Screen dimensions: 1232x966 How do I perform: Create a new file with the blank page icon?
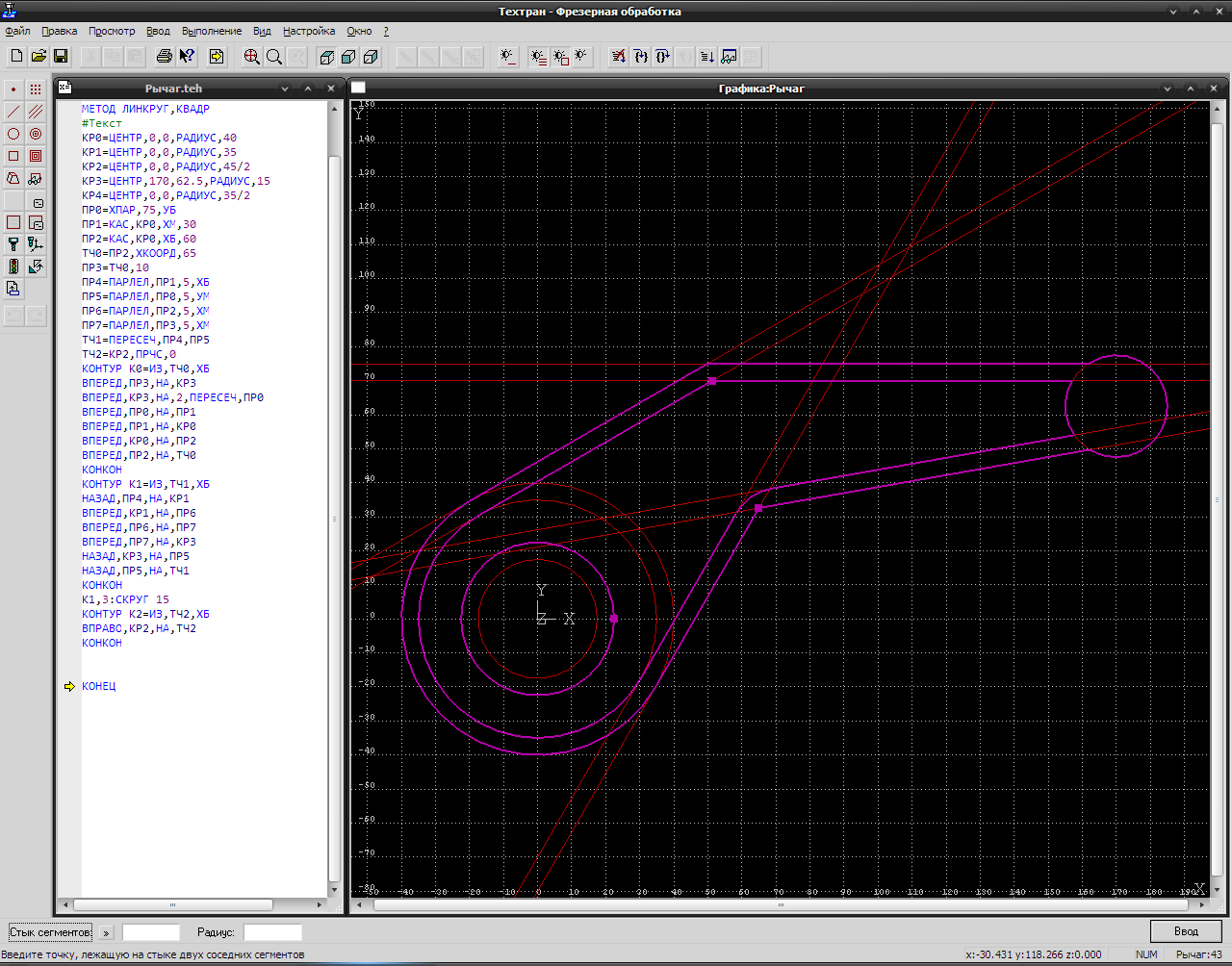click(16, 57)
